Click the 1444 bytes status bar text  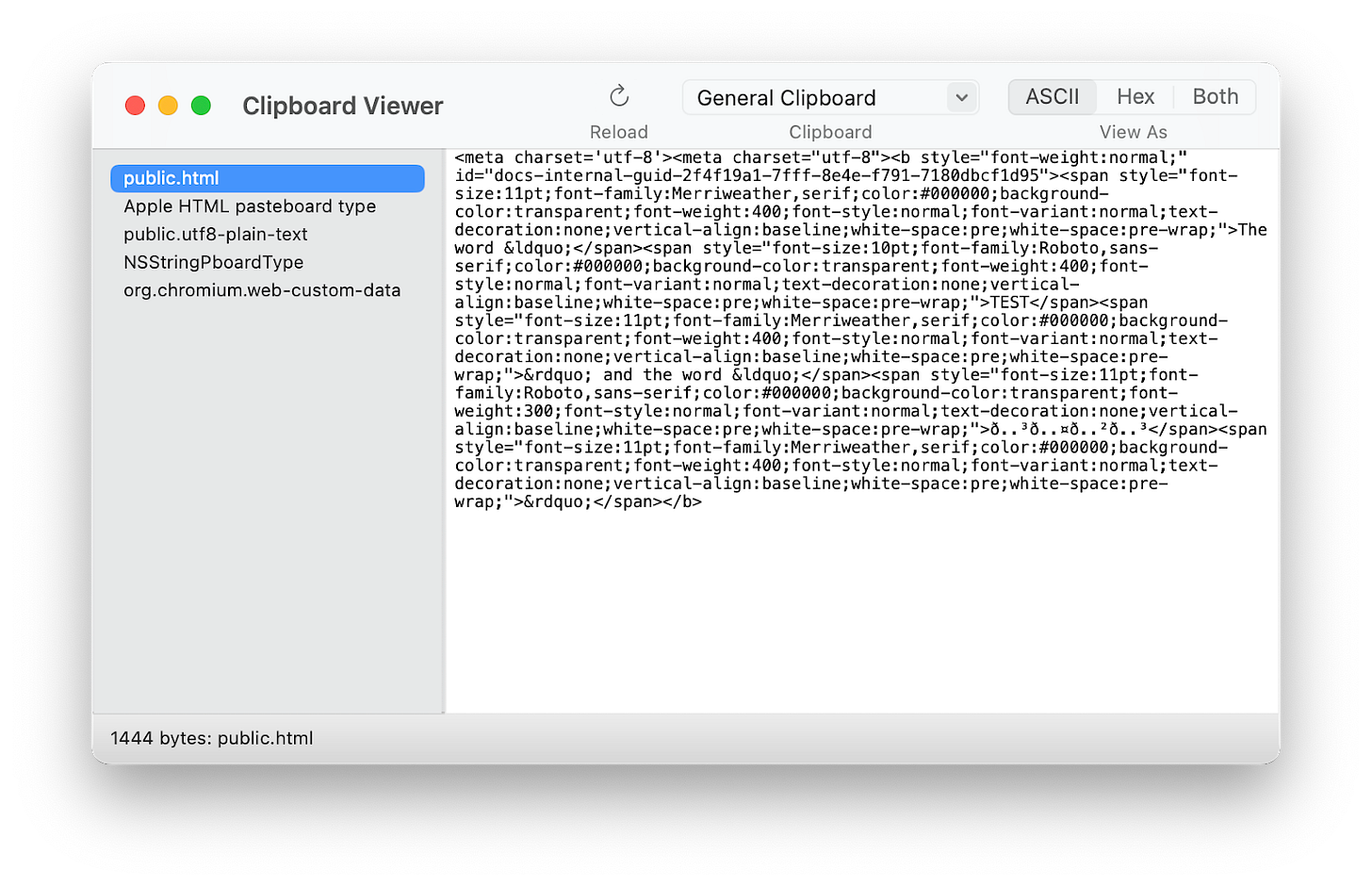(x=212, y=738)
